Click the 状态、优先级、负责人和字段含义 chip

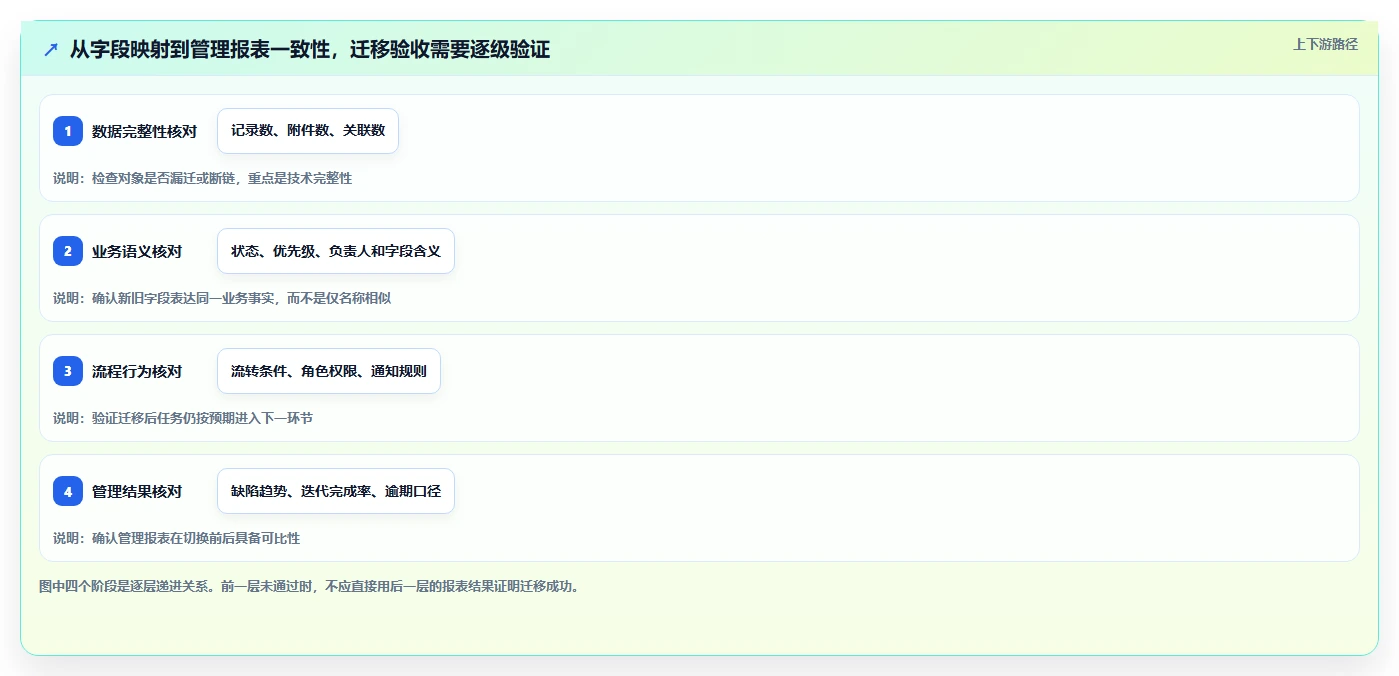(x=336, y=251)
